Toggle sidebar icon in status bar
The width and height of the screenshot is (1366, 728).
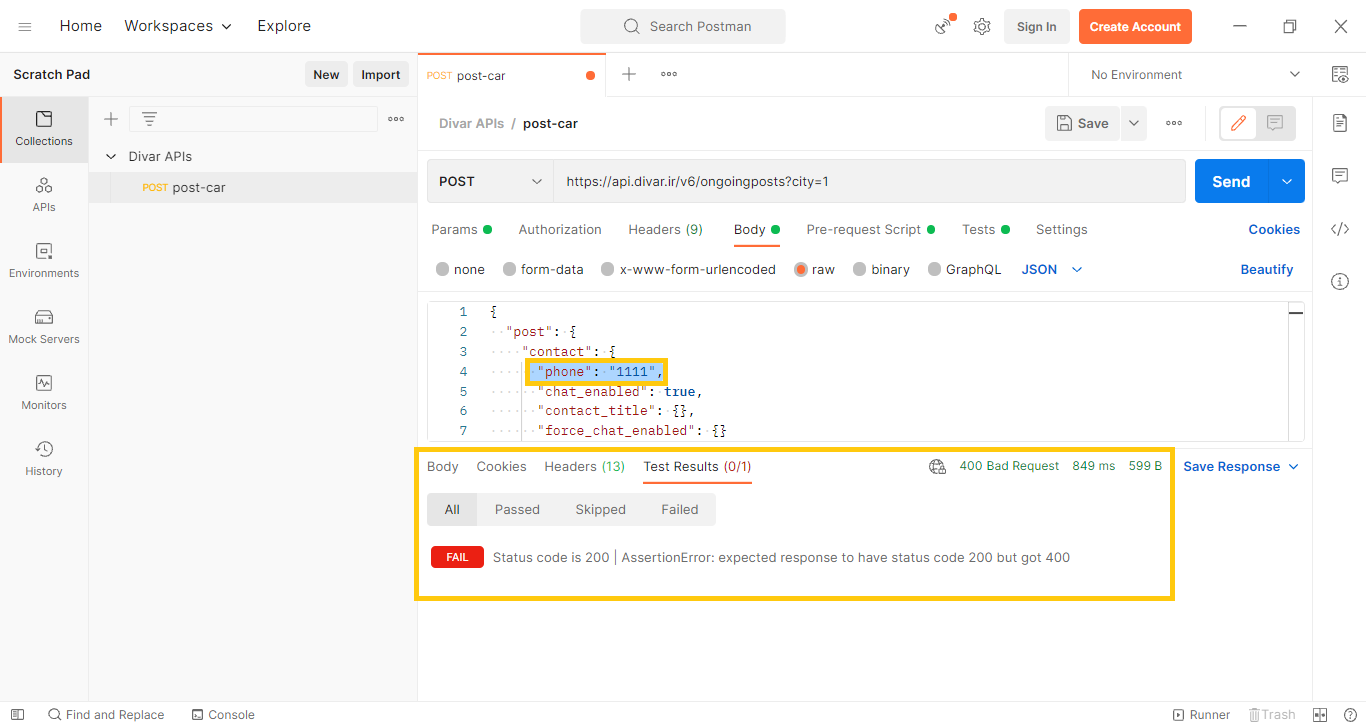(17, 714)
